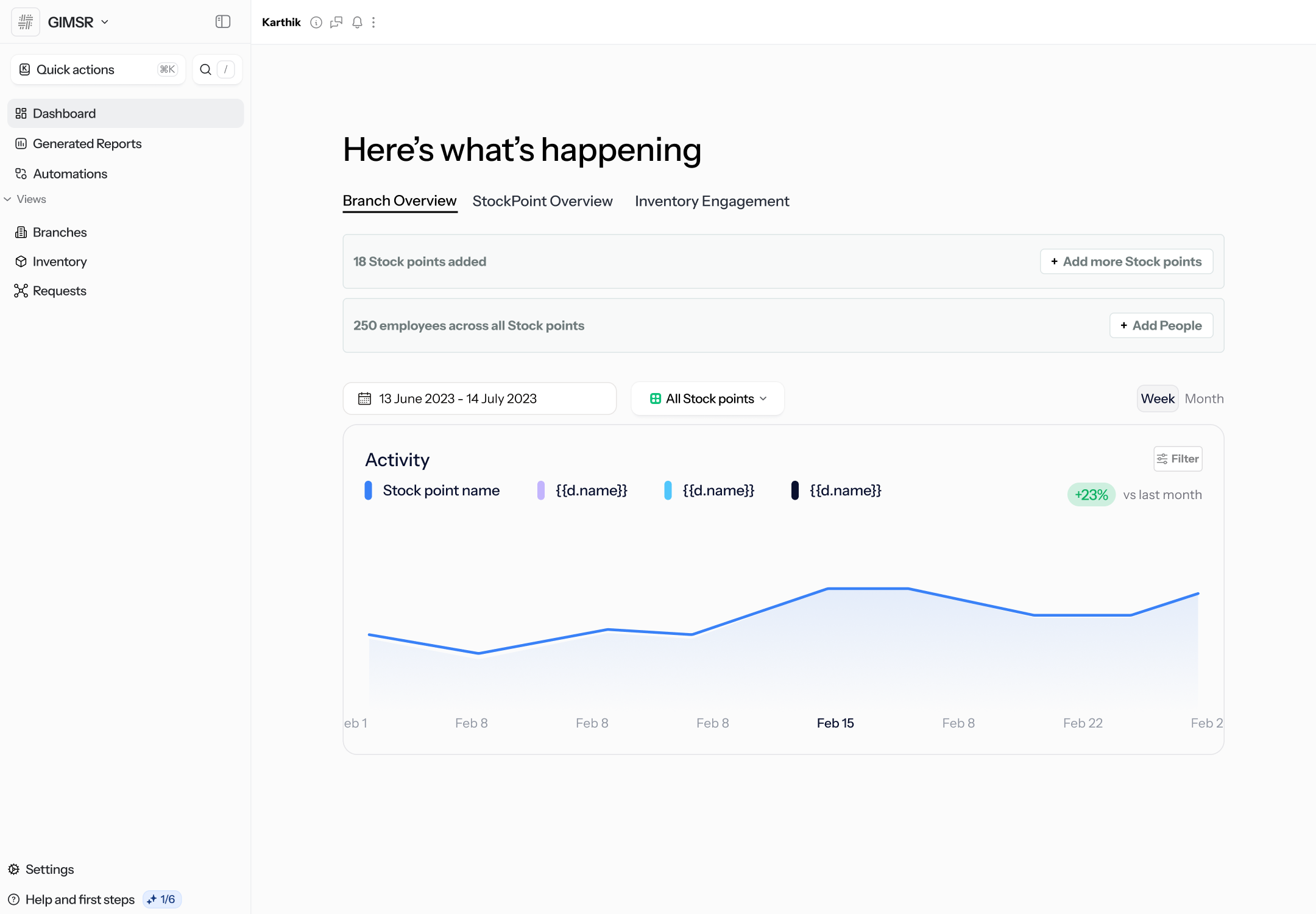Screen dimensions: 1316x914
Task: Open the Inventory Engagement tab
Action: point(712,201)
